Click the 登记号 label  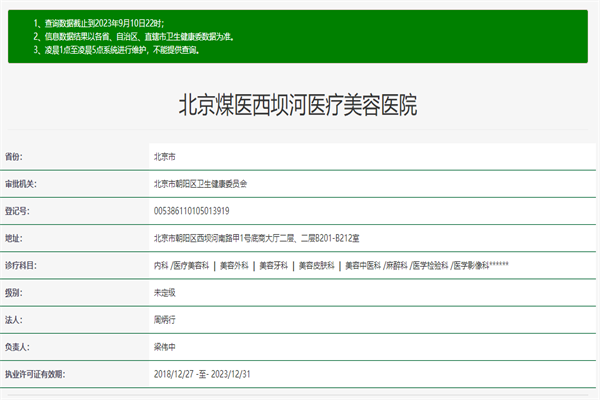tap(17, 211)
